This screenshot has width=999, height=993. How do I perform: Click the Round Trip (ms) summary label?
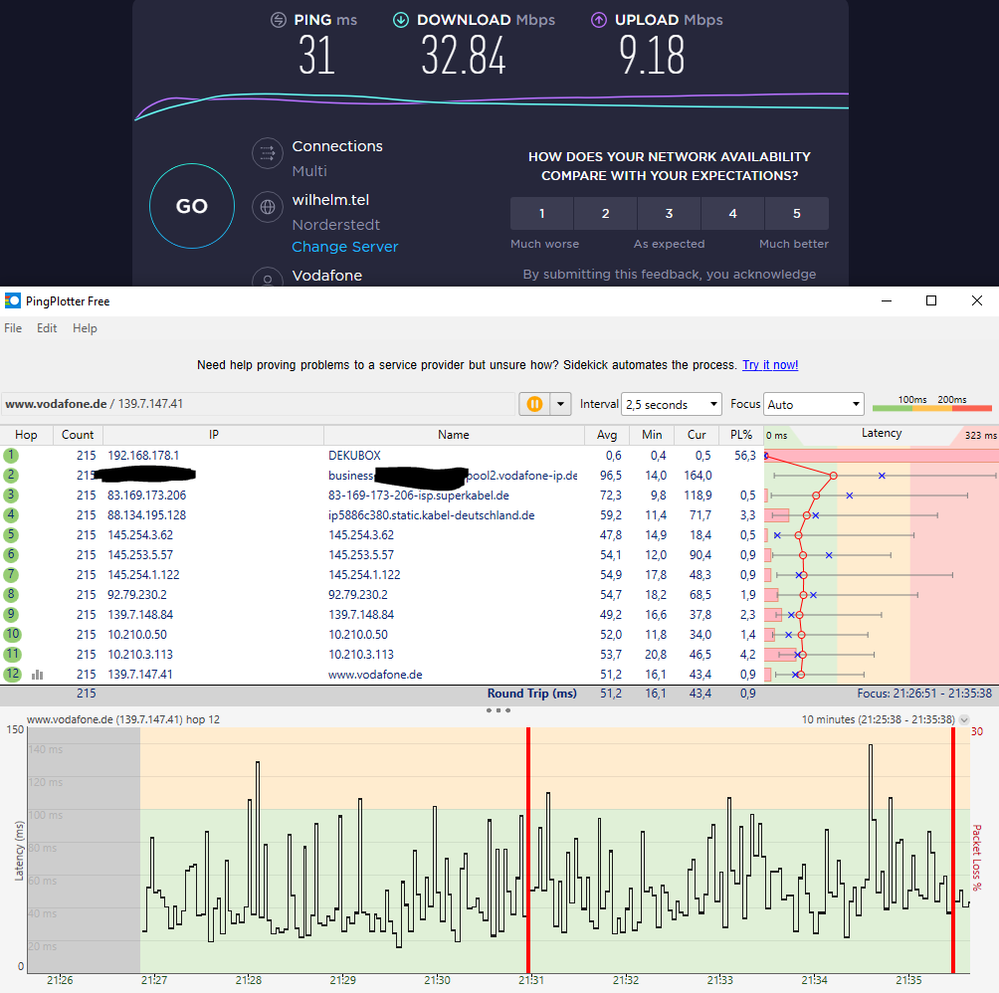pos(532,693)
